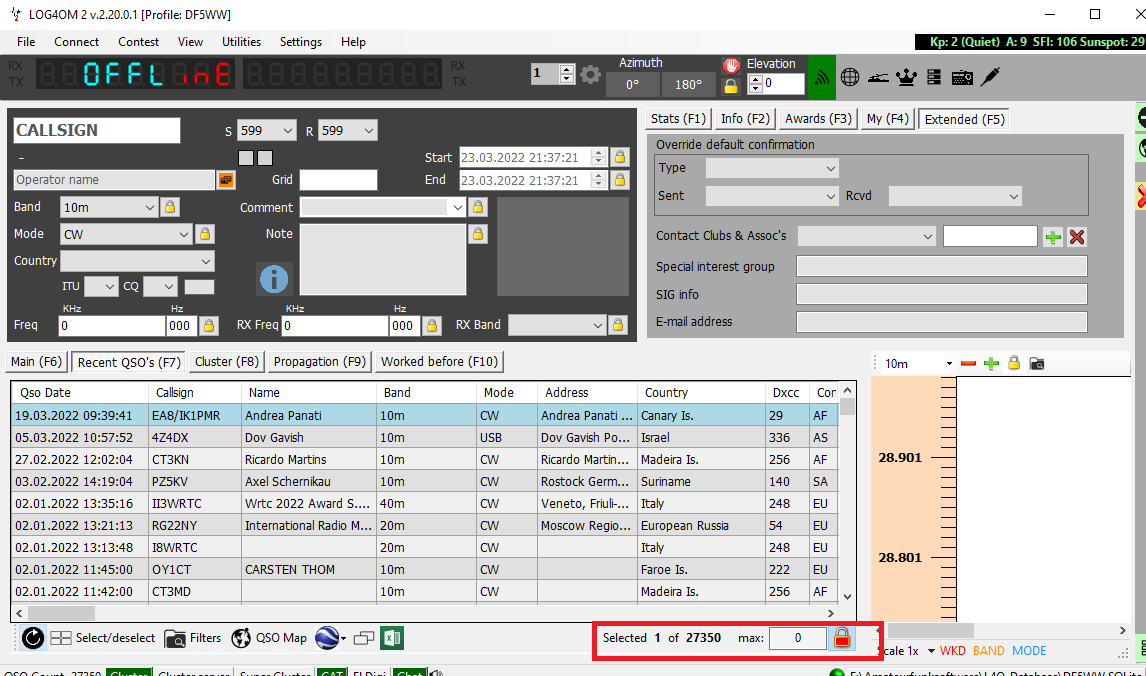Open the Band 10m dropdown
Viewport: 1146px width, 676px height.
tap(149, 208)
